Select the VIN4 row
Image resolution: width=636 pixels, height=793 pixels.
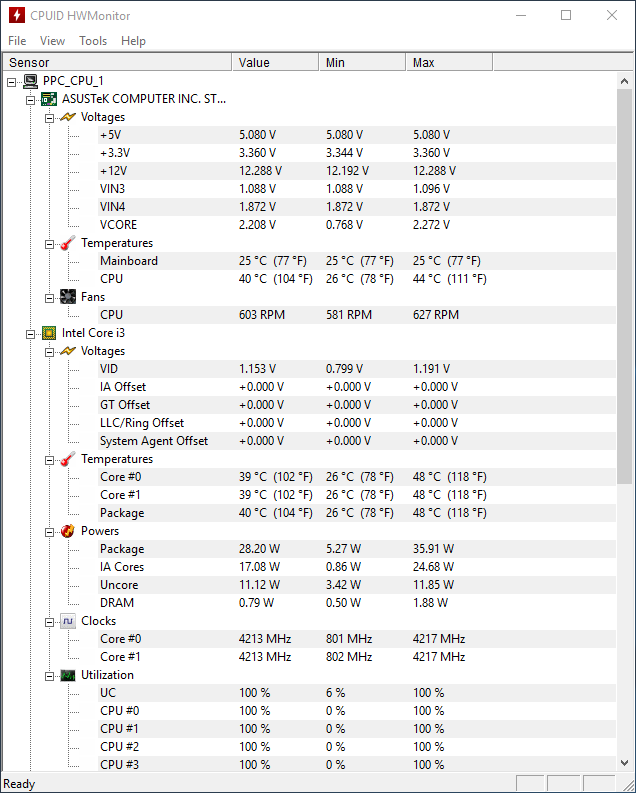pos(357,207)
